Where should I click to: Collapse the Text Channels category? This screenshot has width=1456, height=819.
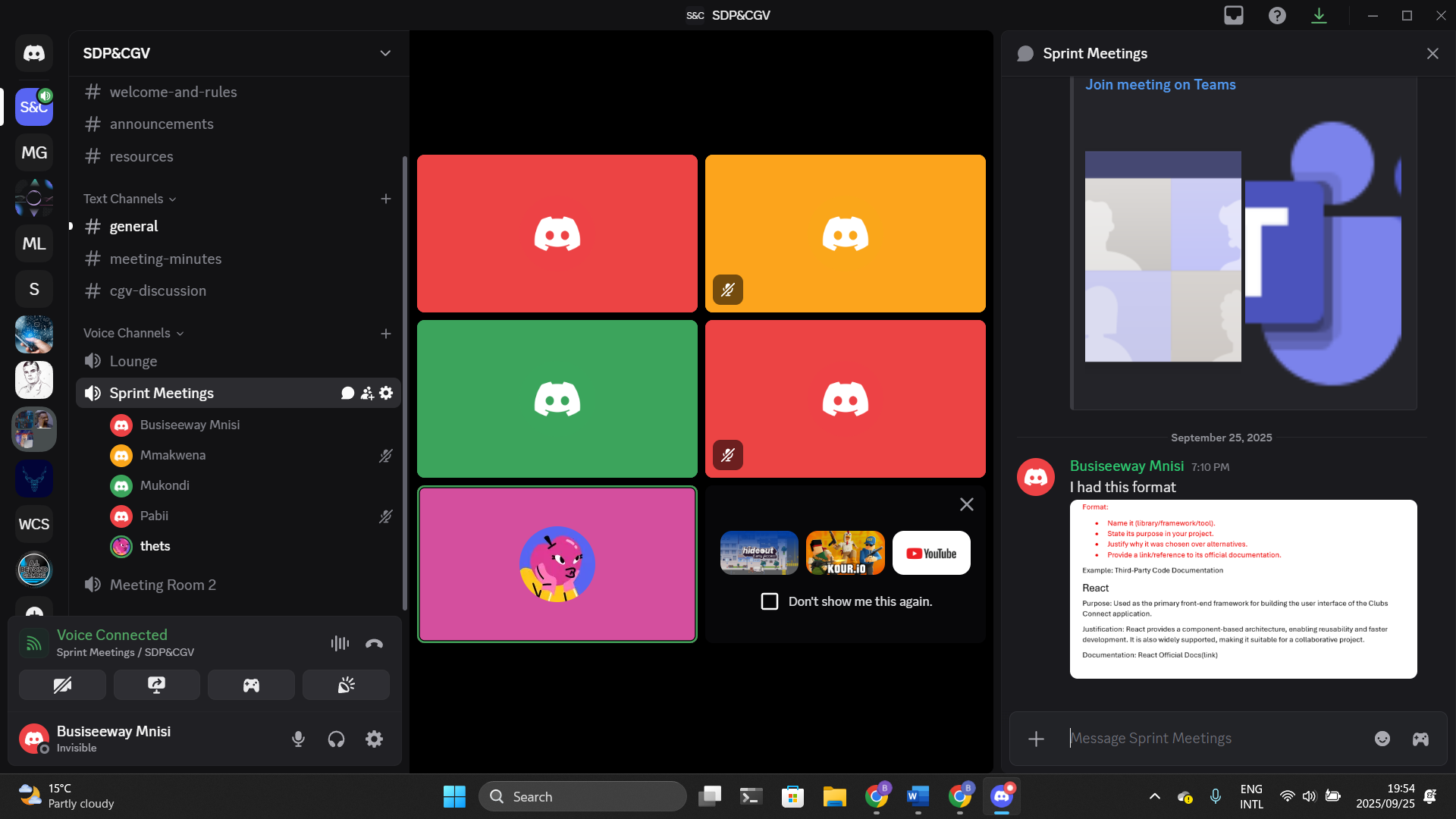pos(130,199)
